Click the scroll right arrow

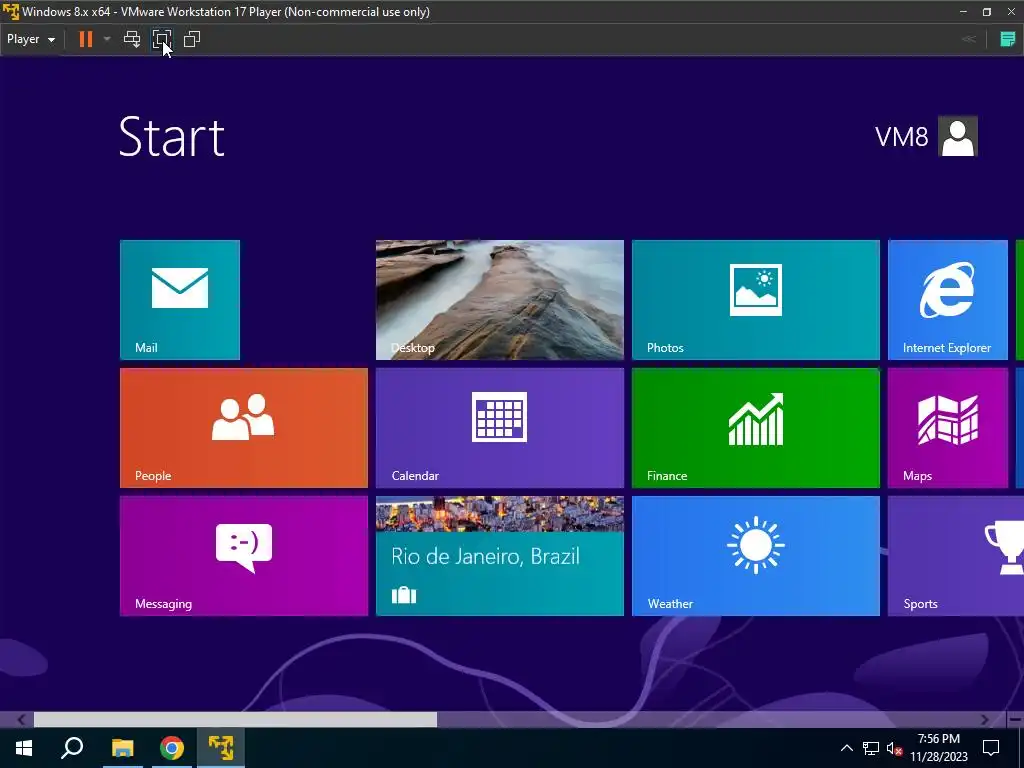(985, 720)
